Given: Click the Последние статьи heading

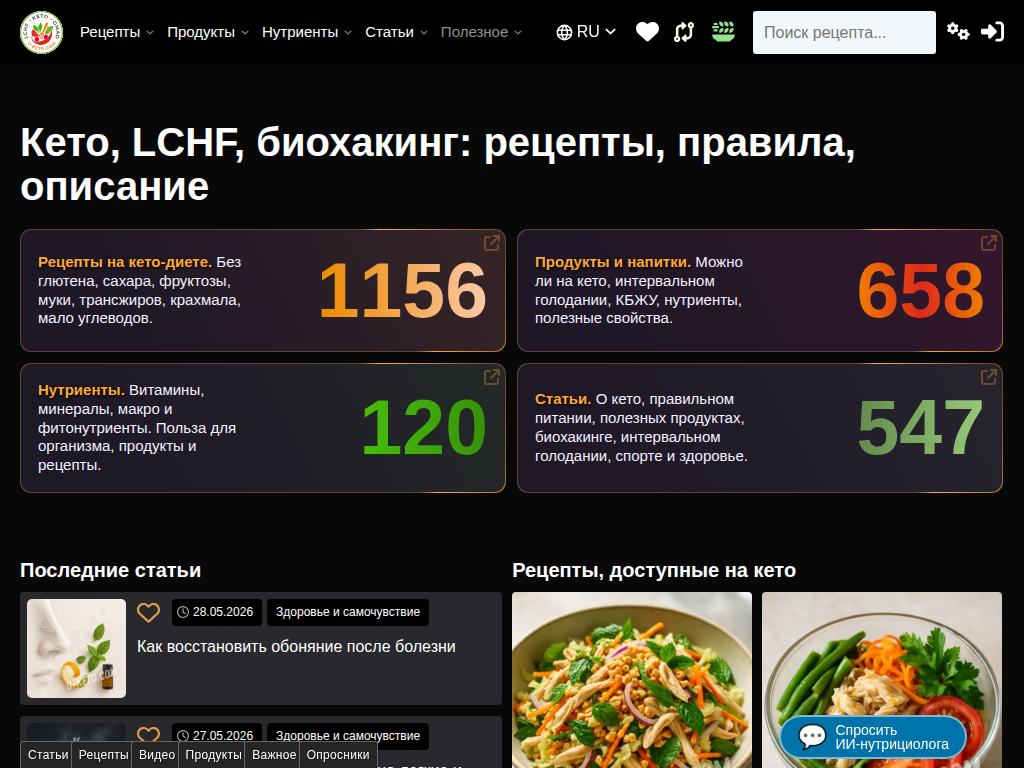Looking at the screenshot, I should (110, 570).
